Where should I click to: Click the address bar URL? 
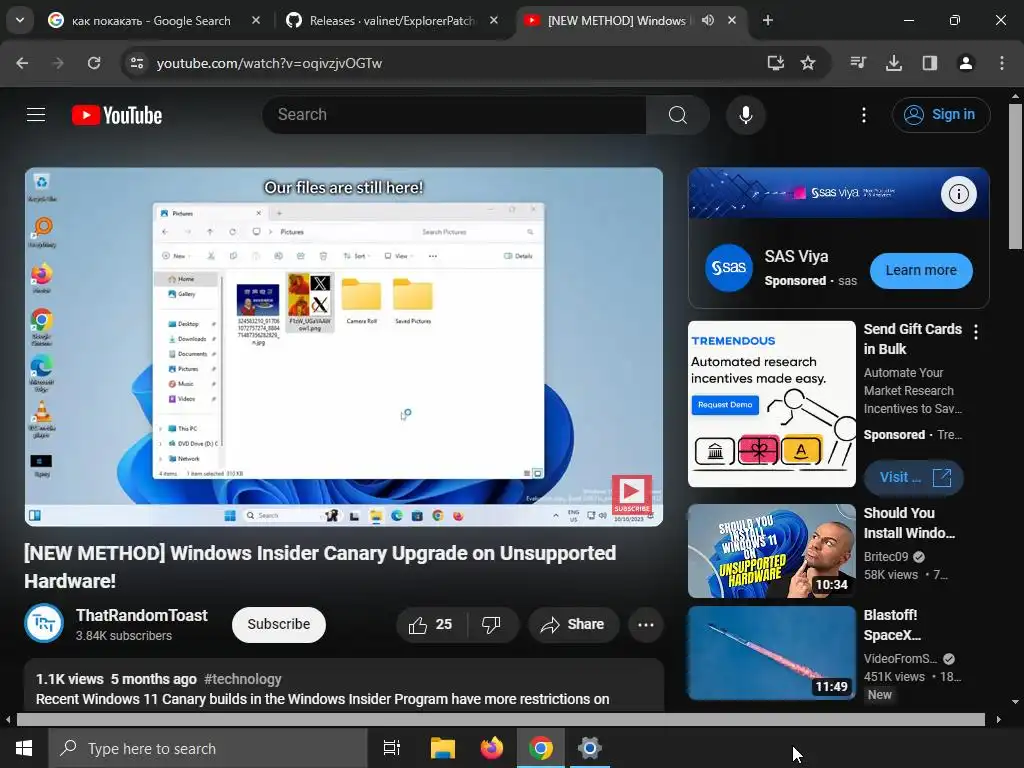click(269, 63)
